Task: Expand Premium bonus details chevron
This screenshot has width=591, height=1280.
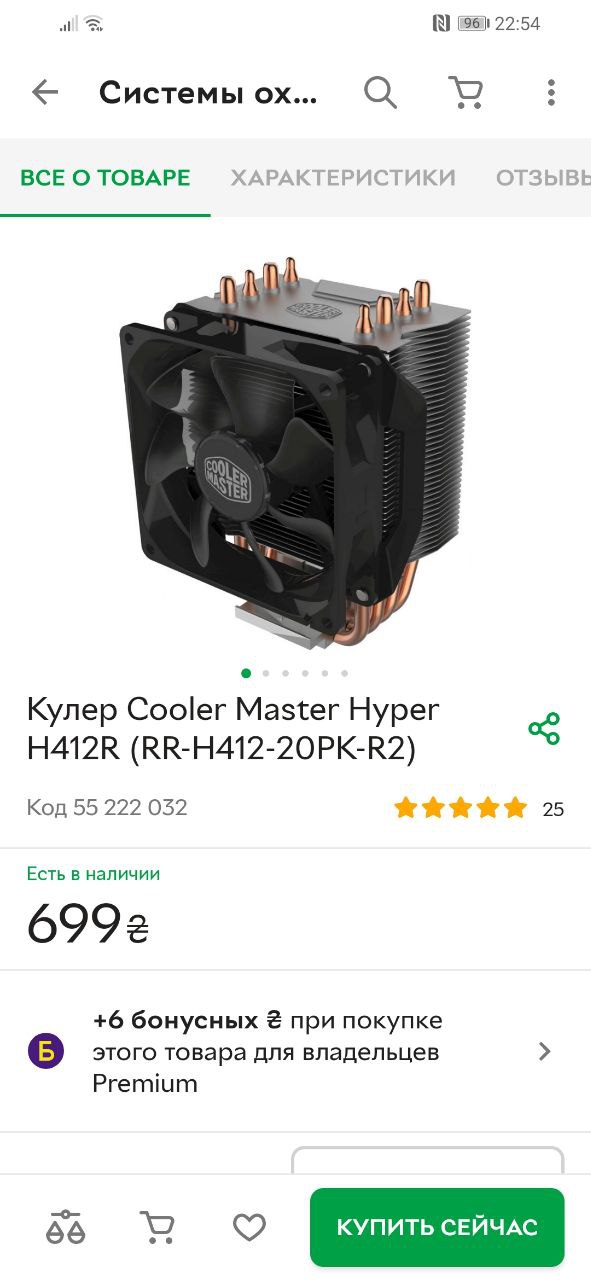Action: pyautogui.click(x=545, y=1051)
